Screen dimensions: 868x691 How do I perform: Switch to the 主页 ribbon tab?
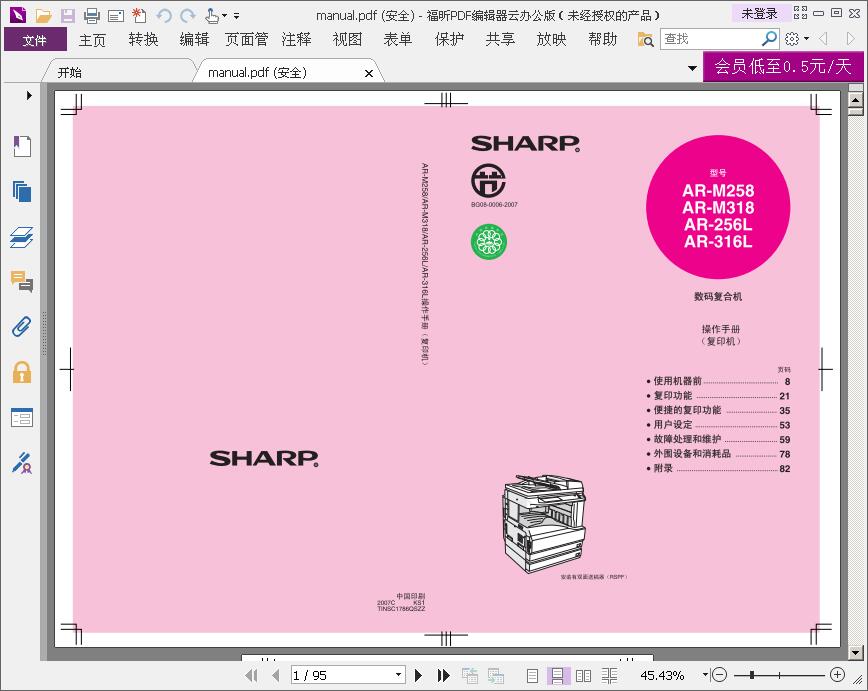92,40
